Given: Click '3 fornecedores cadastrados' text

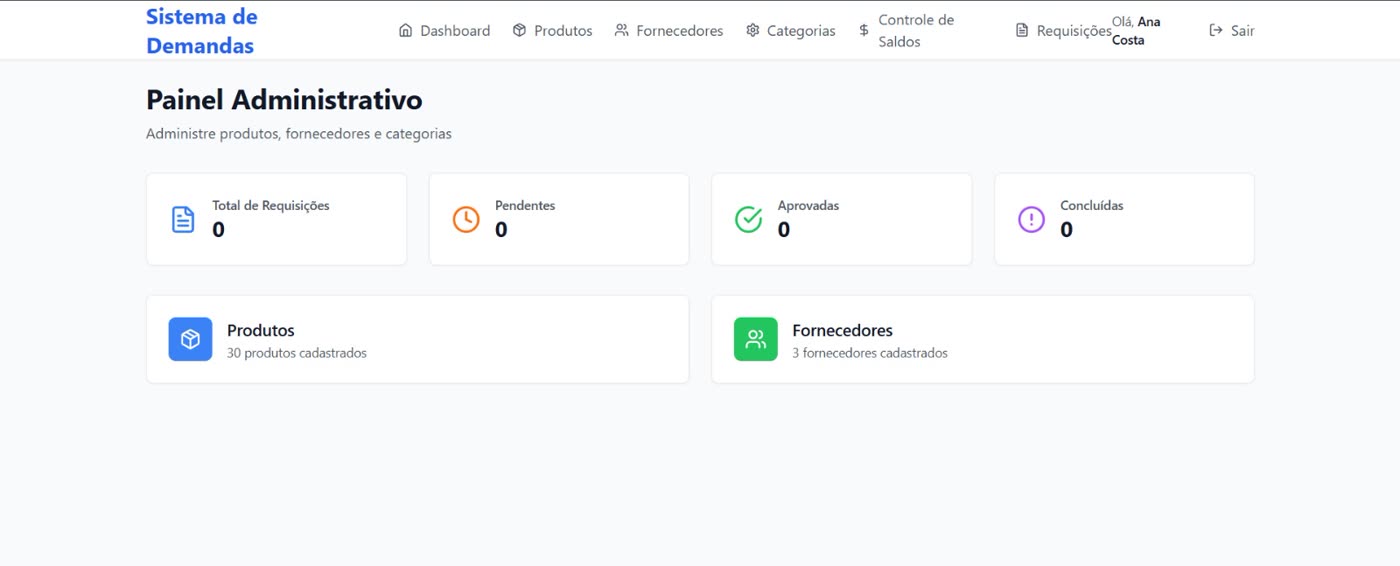Looking at the screenshot, I should point(870,353).
